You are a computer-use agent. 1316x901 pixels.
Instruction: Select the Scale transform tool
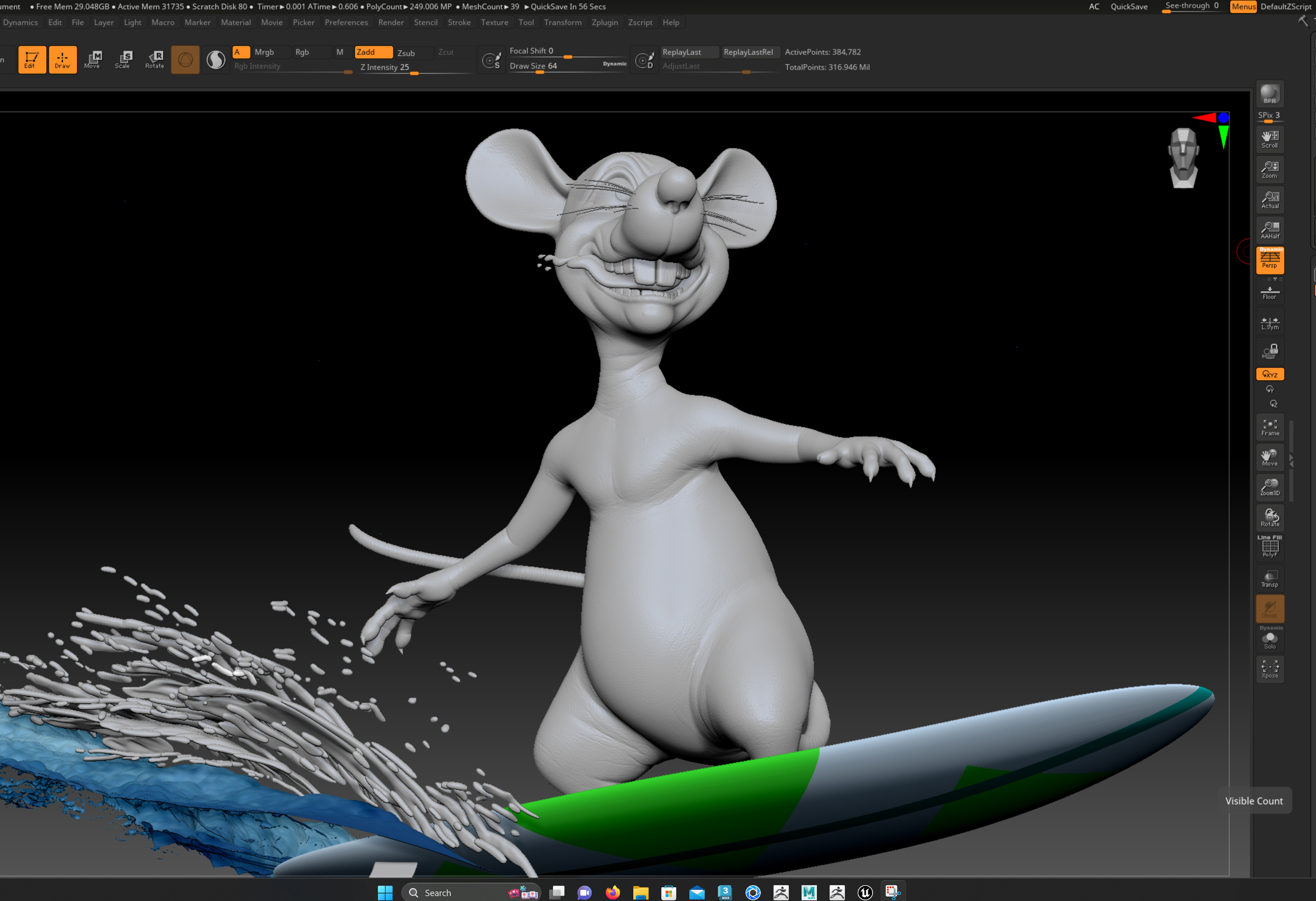click(123, 59)
